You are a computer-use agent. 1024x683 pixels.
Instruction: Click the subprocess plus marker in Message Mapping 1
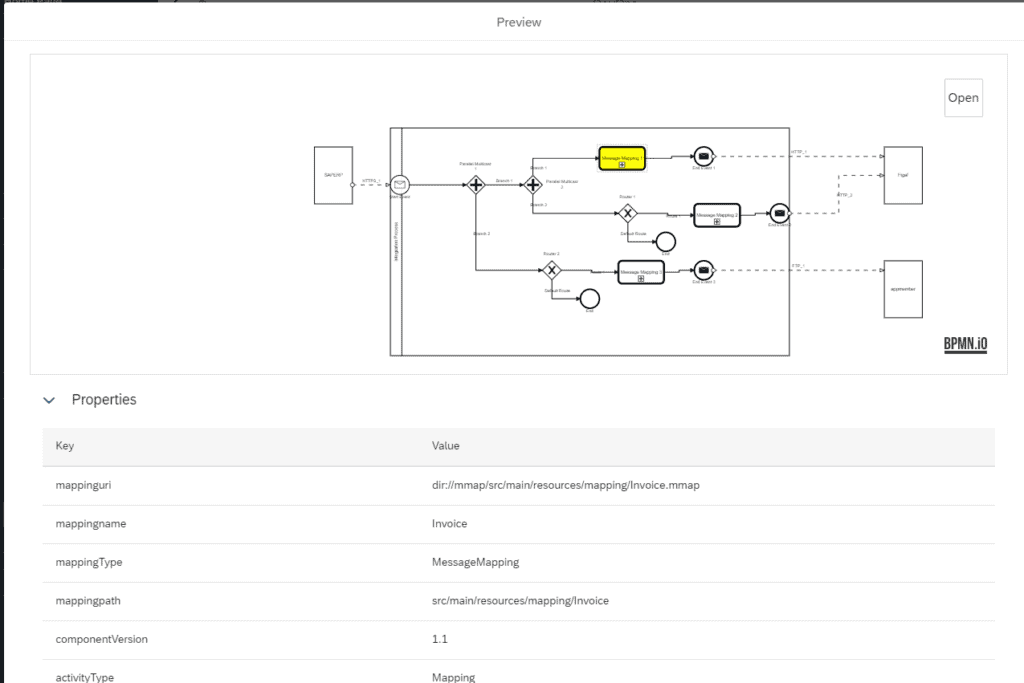tap(622, 165)
